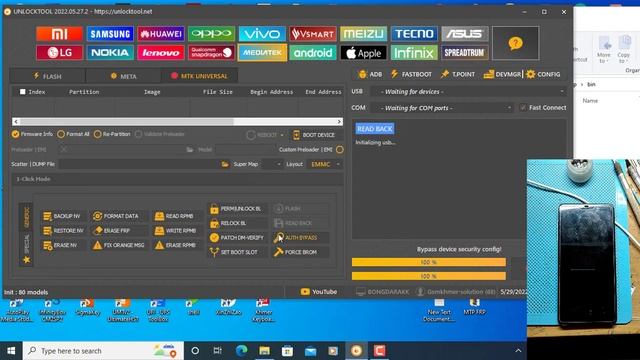The width and height of the screenshot is (640, 360).
Task: Click the BOOT DEVICE button
Action: (314, 135)
